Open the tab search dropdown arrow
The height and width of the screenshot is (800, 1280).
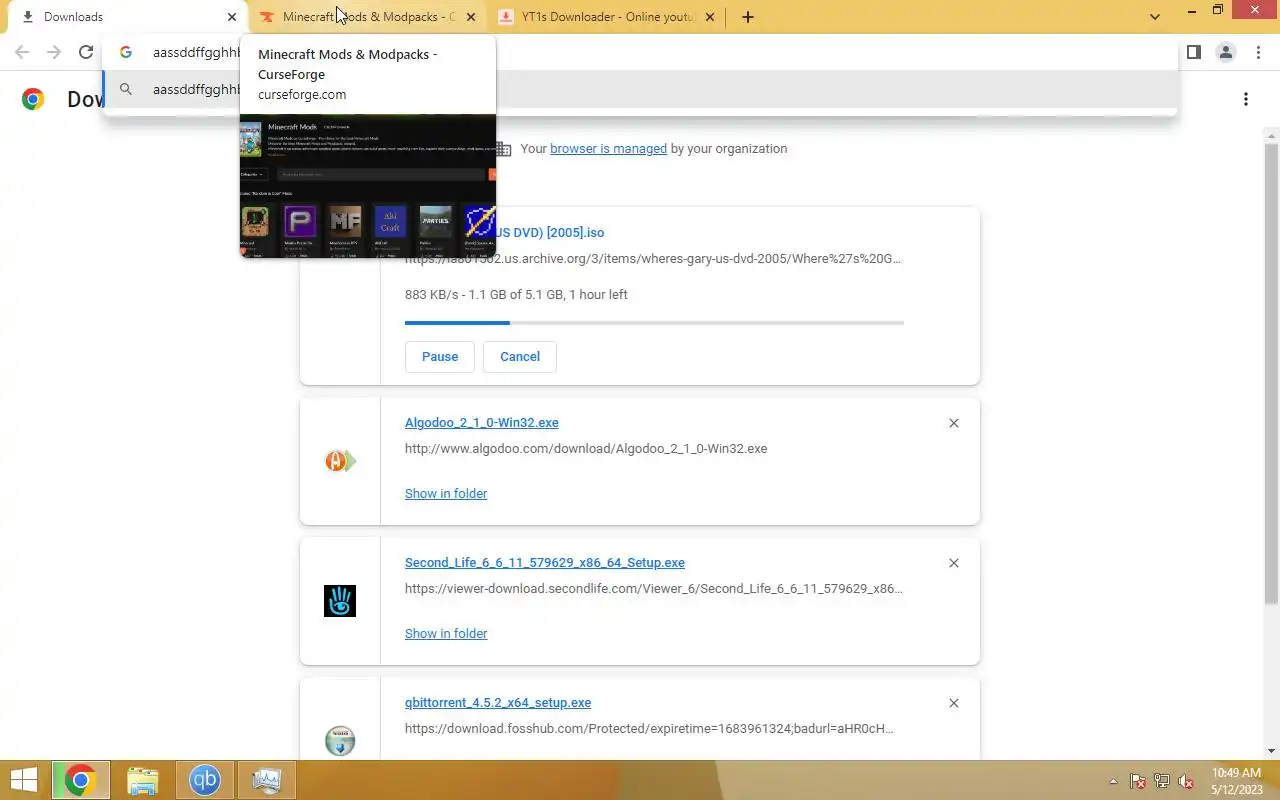(1155, 17)
